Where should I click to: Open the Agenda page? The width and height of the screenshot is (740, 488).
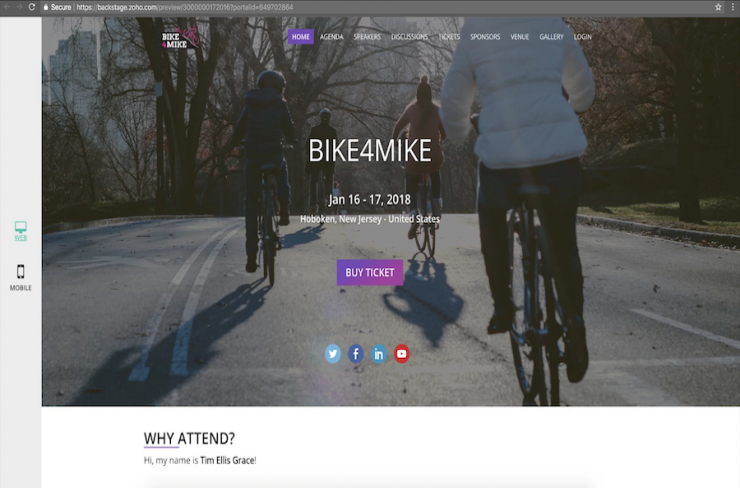pos(332,37)
